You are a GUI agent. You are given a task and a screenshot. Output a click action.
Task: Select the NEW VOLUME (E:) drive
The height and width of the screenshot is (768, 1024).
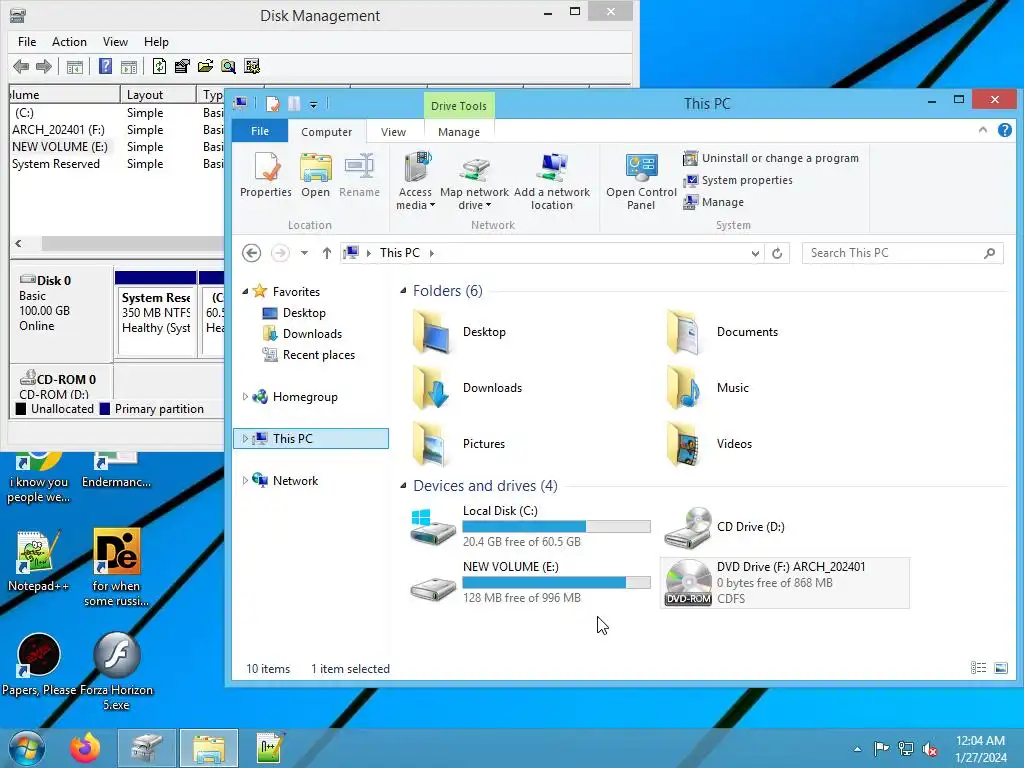point(530,583)
